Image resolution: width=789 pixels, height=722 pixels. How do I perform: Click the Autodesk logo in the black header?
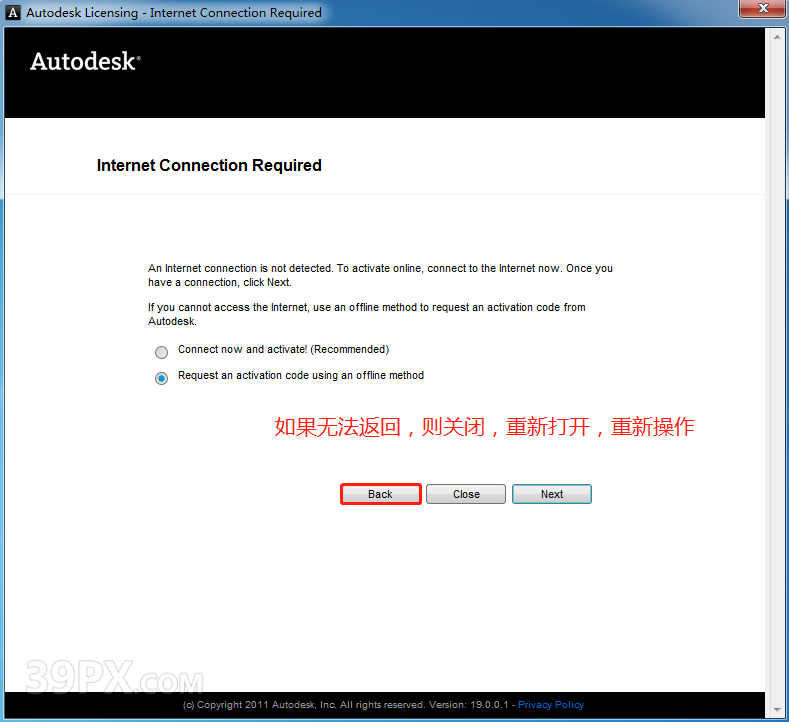(85, 62)
